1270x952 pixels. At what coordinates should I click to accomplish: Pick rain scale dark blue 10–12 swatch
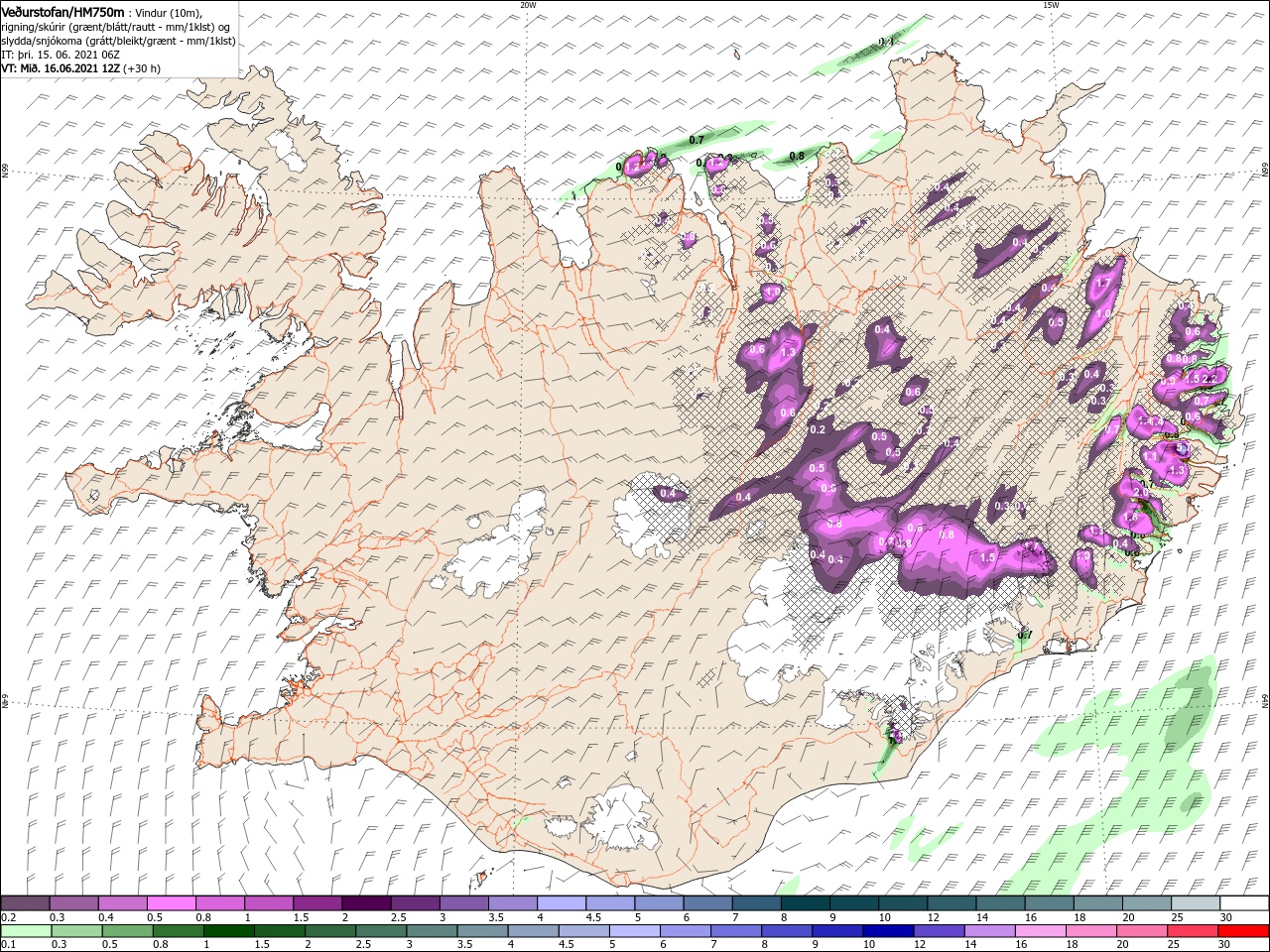[887, 931]
